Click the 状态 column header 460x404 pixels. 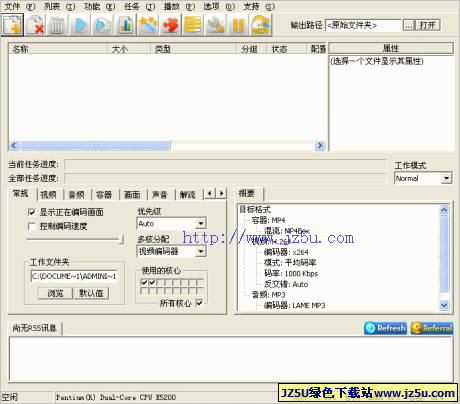coord(286,49)
